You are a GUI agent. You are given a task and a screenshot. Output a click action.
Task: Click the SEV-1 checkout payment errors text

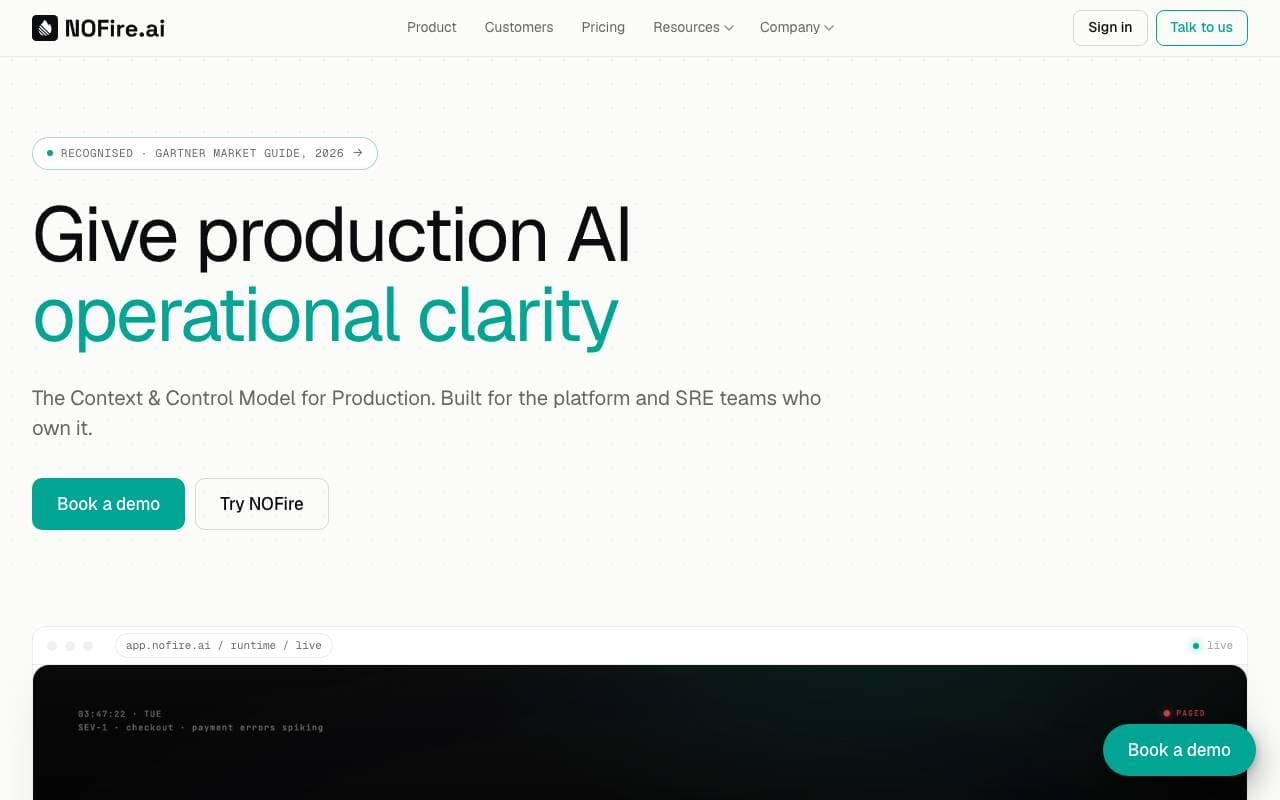(201, 727)
